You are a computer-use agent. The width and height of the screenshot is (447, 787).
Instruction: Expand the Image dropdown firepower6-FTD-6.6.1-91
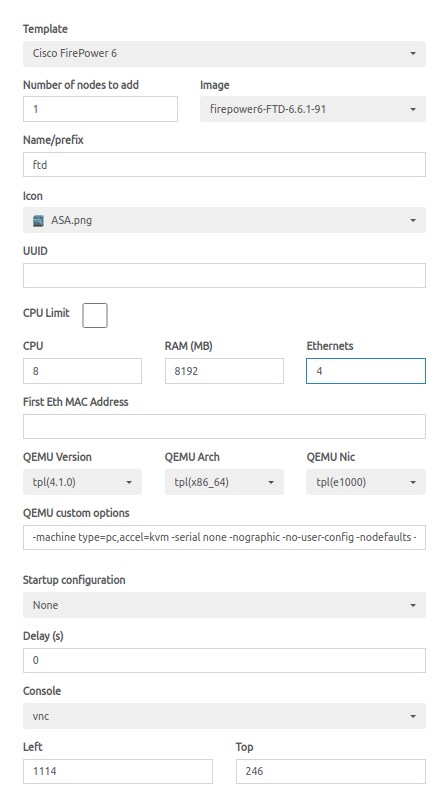coord(313,109)
